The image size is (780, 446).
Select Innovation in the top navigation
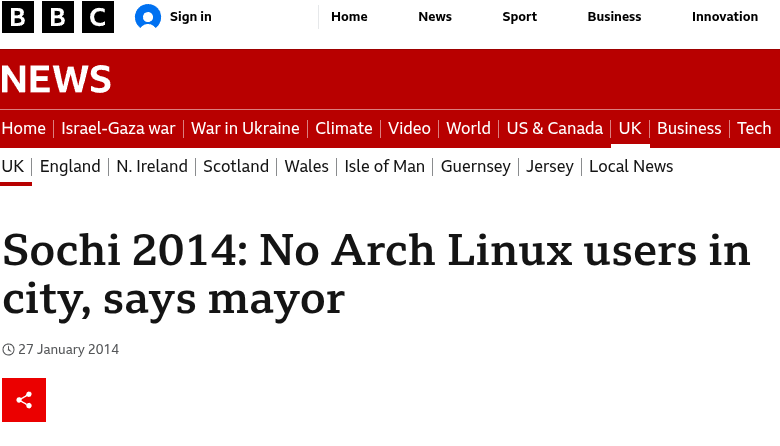pos(725,17)
